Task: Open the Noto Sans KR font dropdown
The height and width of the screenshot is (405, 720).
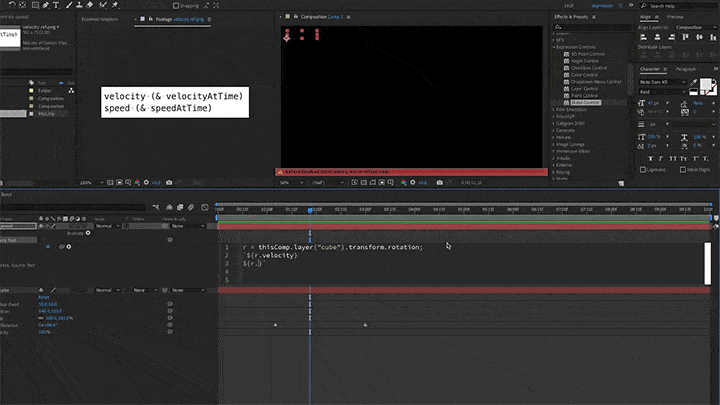Action: pos(663,82)
